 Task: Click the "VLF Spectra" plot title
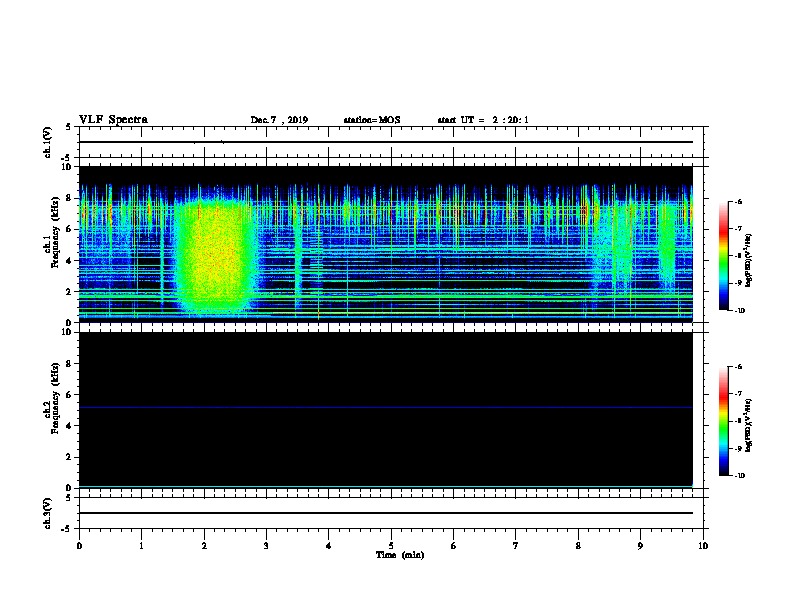coord(113,120)
